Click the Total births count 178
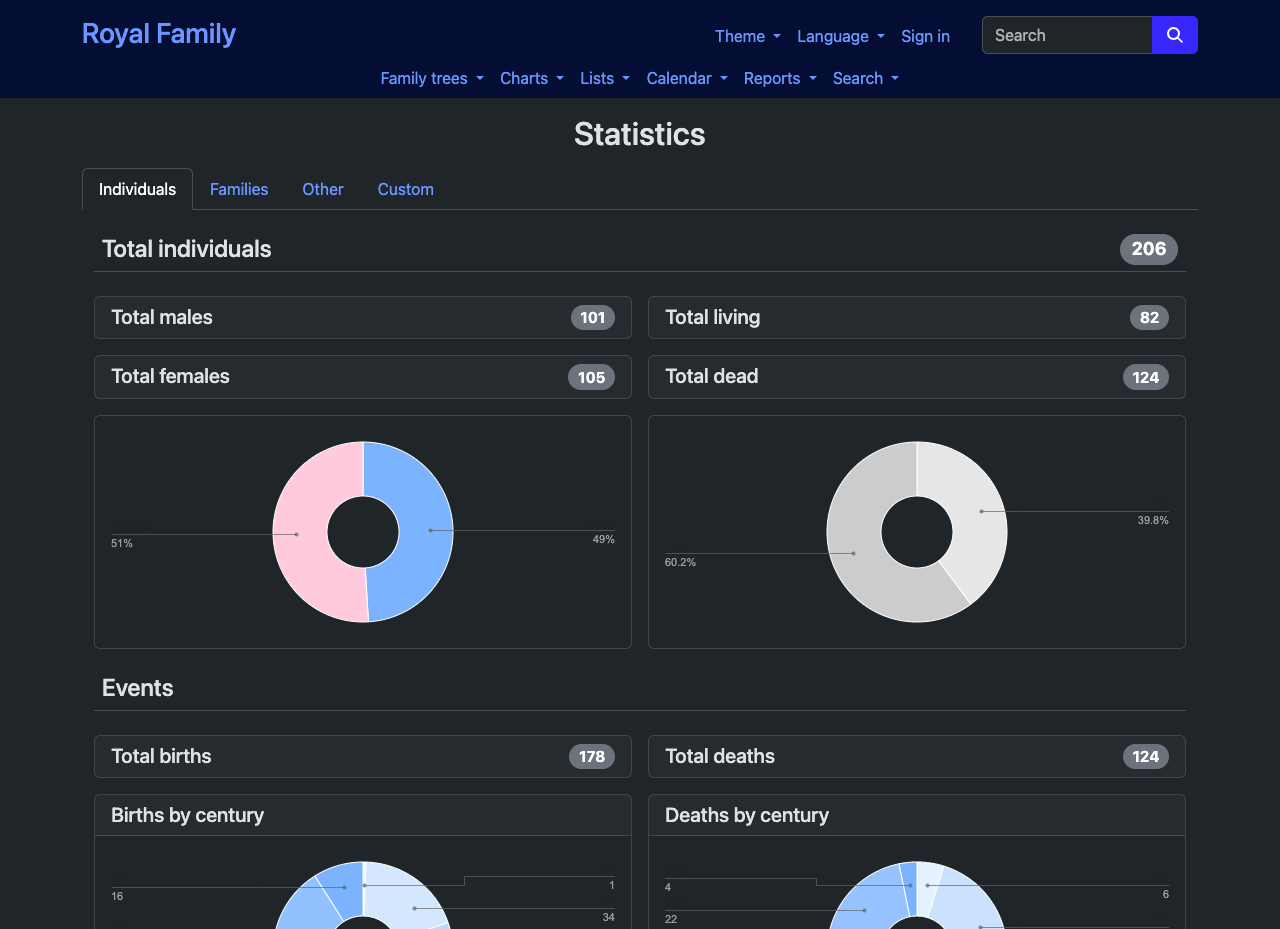 tap(592, 756)
